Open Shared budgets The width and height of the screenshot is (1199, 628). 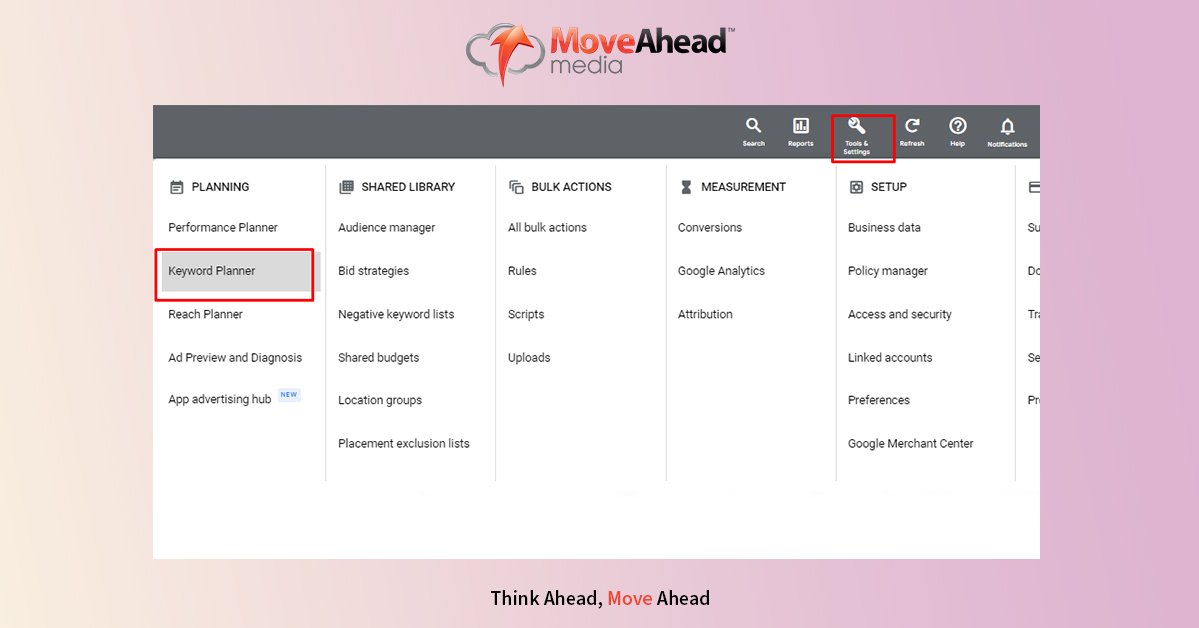(379, 357)
